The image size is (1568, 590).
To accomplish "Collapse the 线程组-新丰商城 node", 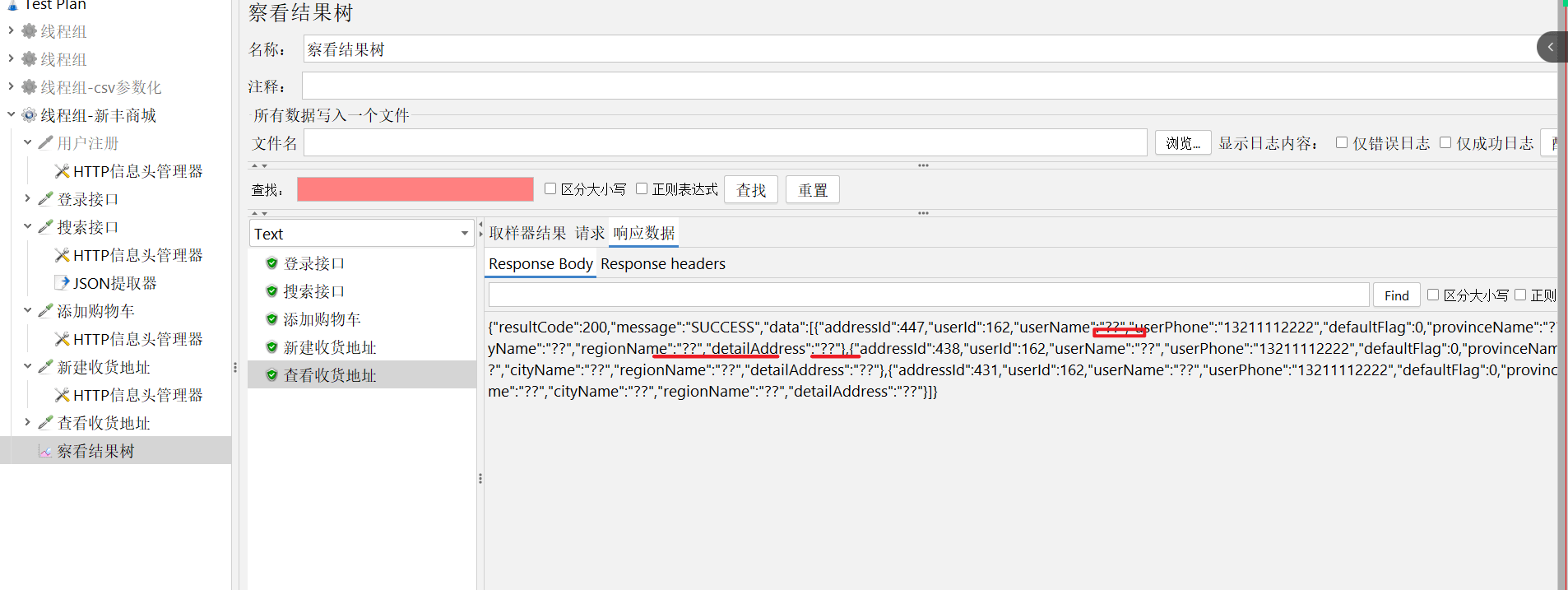I will pos(11,114).
